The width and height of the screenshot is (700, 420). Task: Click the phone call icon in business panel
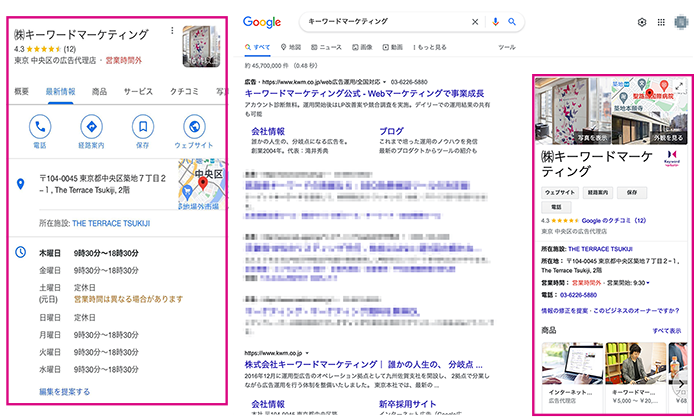40,127
